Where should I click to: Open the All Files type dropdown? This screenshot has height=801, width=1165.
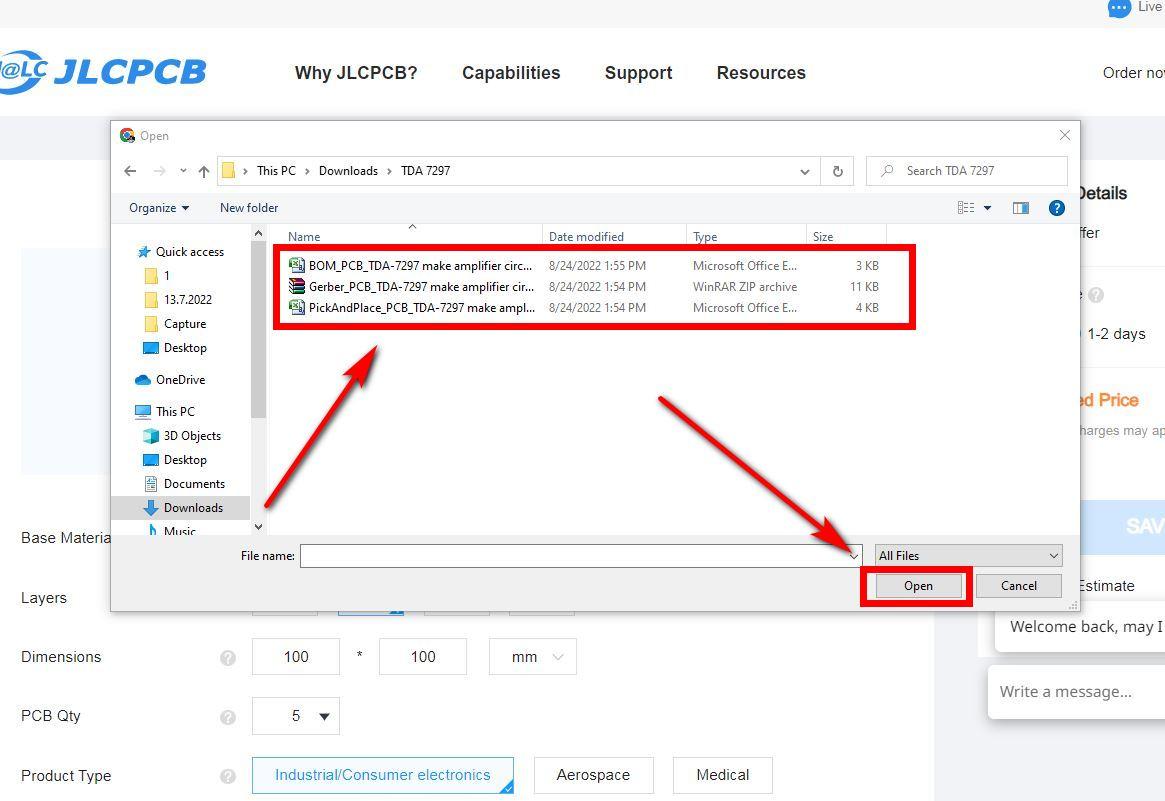click(969, 556)
